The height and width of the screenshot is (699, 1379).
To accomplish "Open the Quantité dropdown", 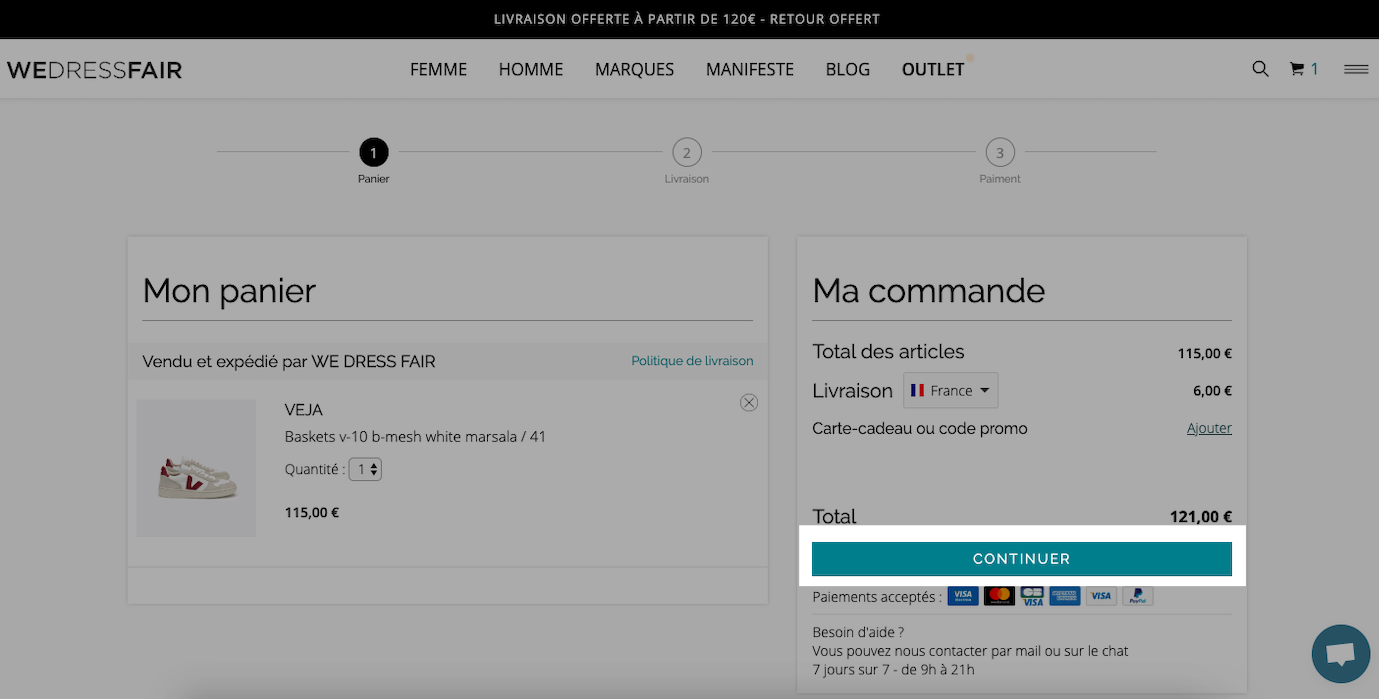I will click(365, 469).
